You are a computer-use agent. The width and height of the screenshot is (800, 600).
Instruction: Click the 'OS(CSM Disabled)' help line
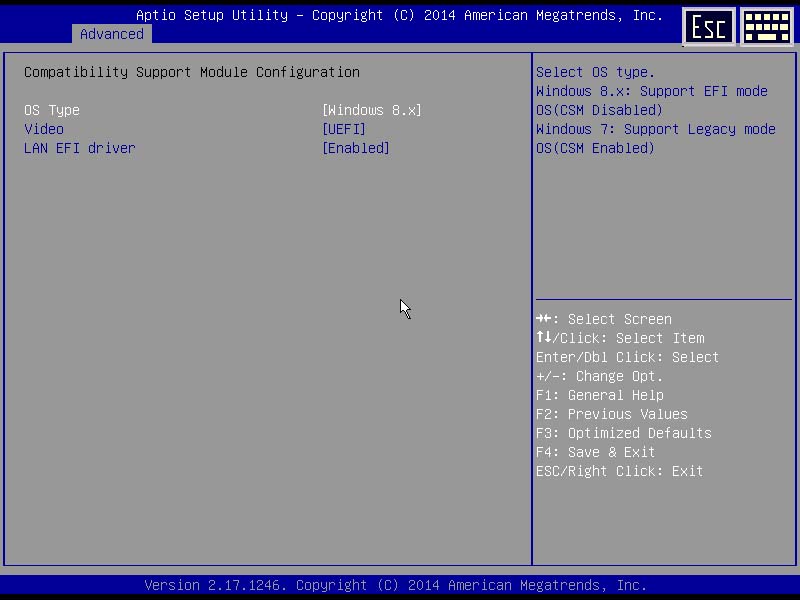click(599, 110)
